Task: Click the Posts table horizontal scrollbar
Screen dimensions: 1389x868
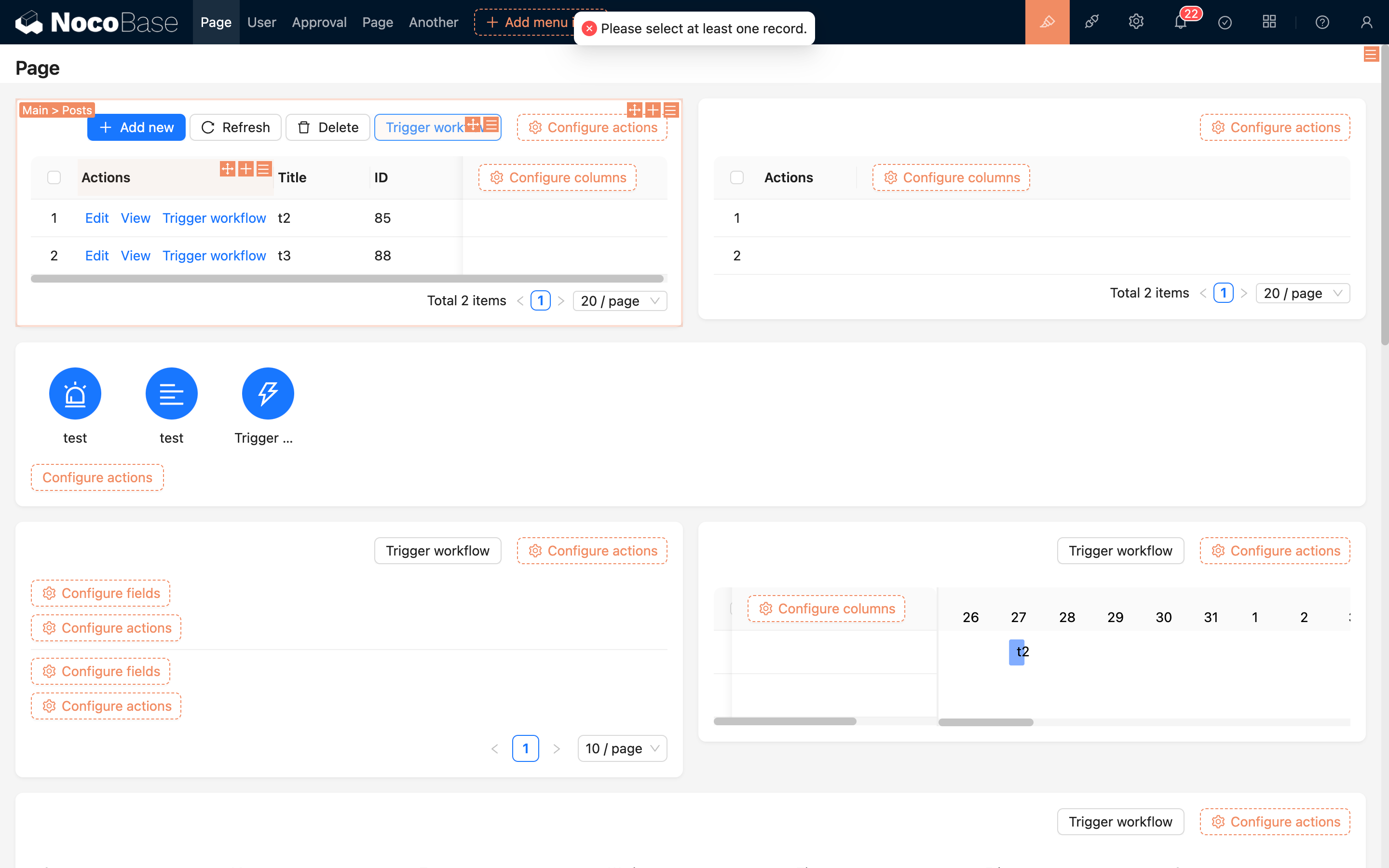Action: tap(347, 279)
